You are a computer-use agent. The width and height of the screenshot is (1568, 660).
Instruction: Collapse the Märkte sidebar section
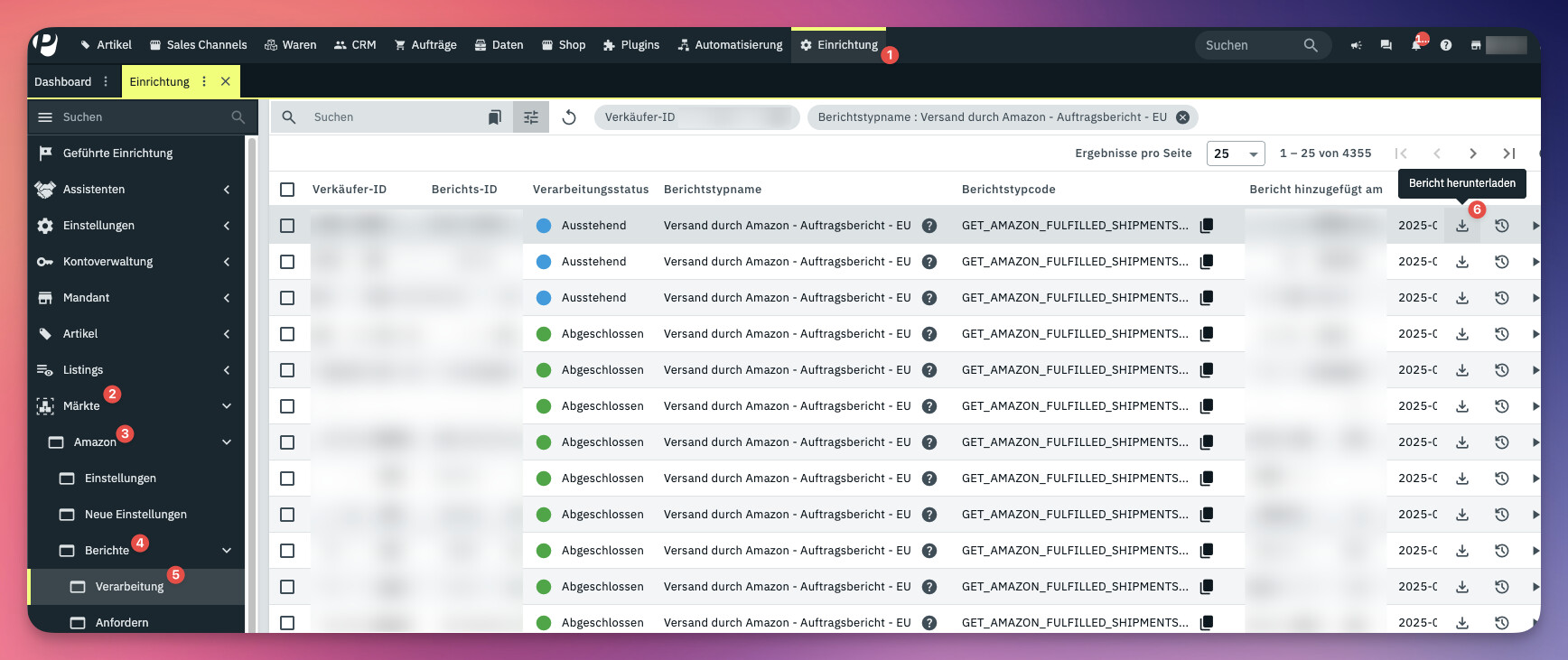[227, 406]
